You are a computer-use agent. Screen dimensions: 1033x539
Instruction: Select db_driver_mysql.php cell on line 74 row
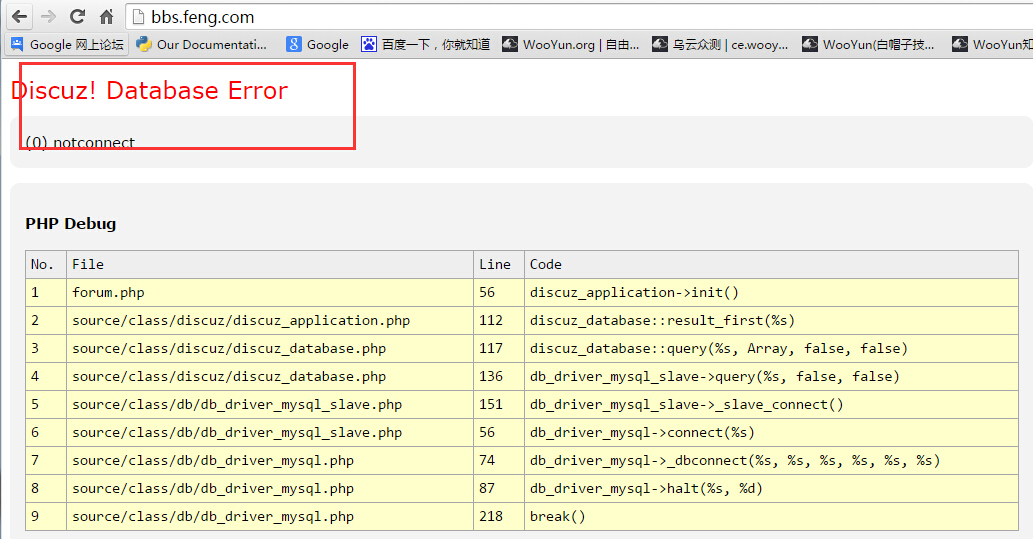pyautogui.click(x=269, y=461)
